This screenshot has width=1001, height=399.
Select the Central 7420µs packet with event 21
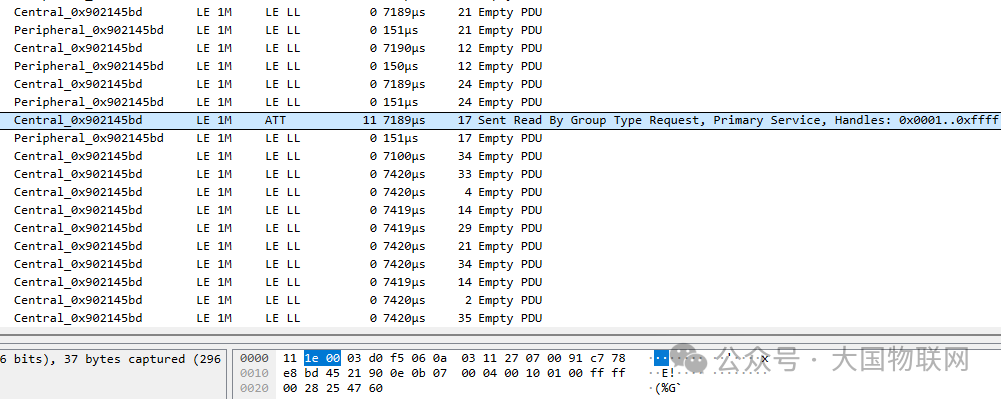[x=500, y=246]
